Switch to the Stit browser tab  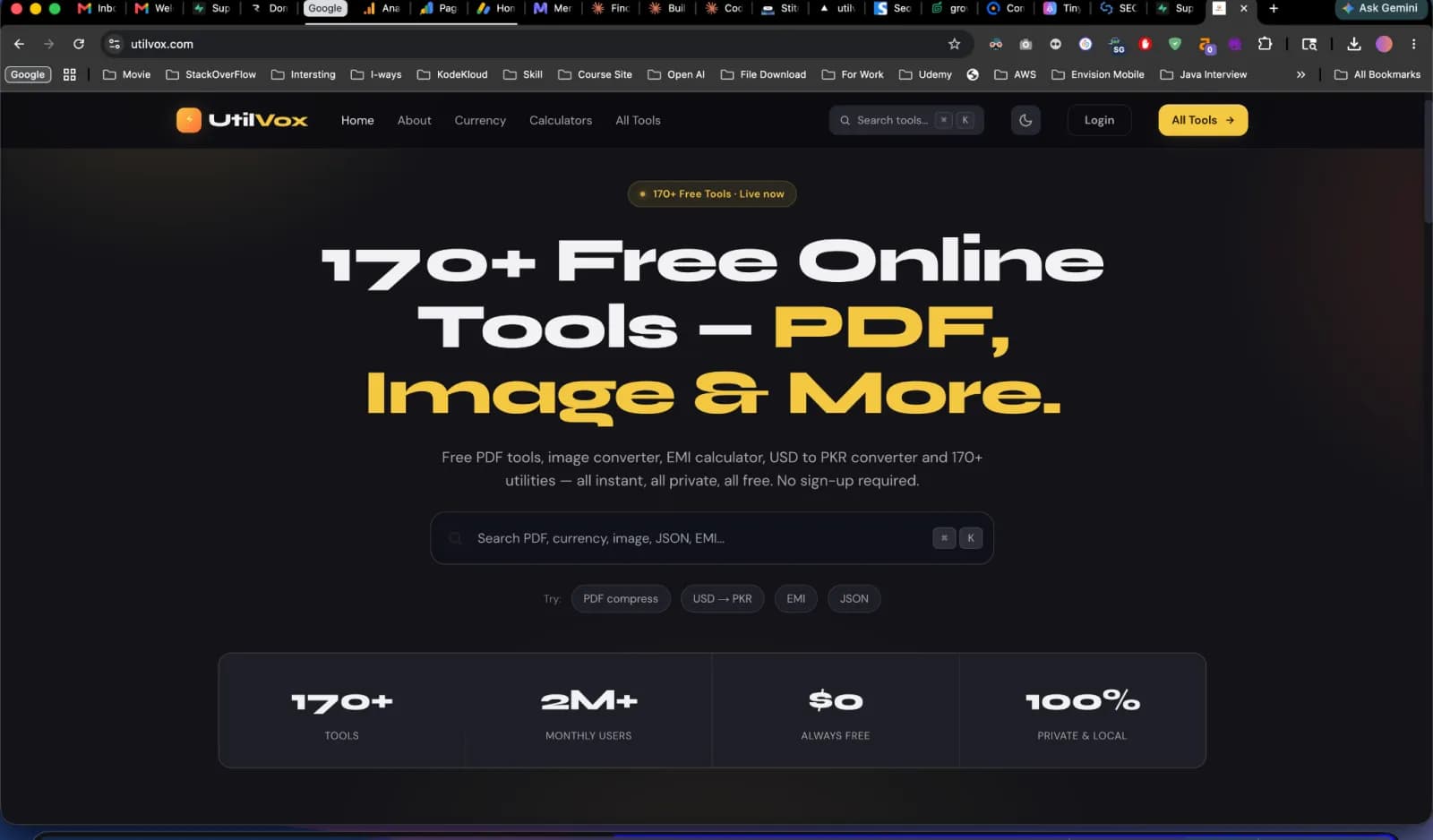pyautogui.click(x=780, y=8)
